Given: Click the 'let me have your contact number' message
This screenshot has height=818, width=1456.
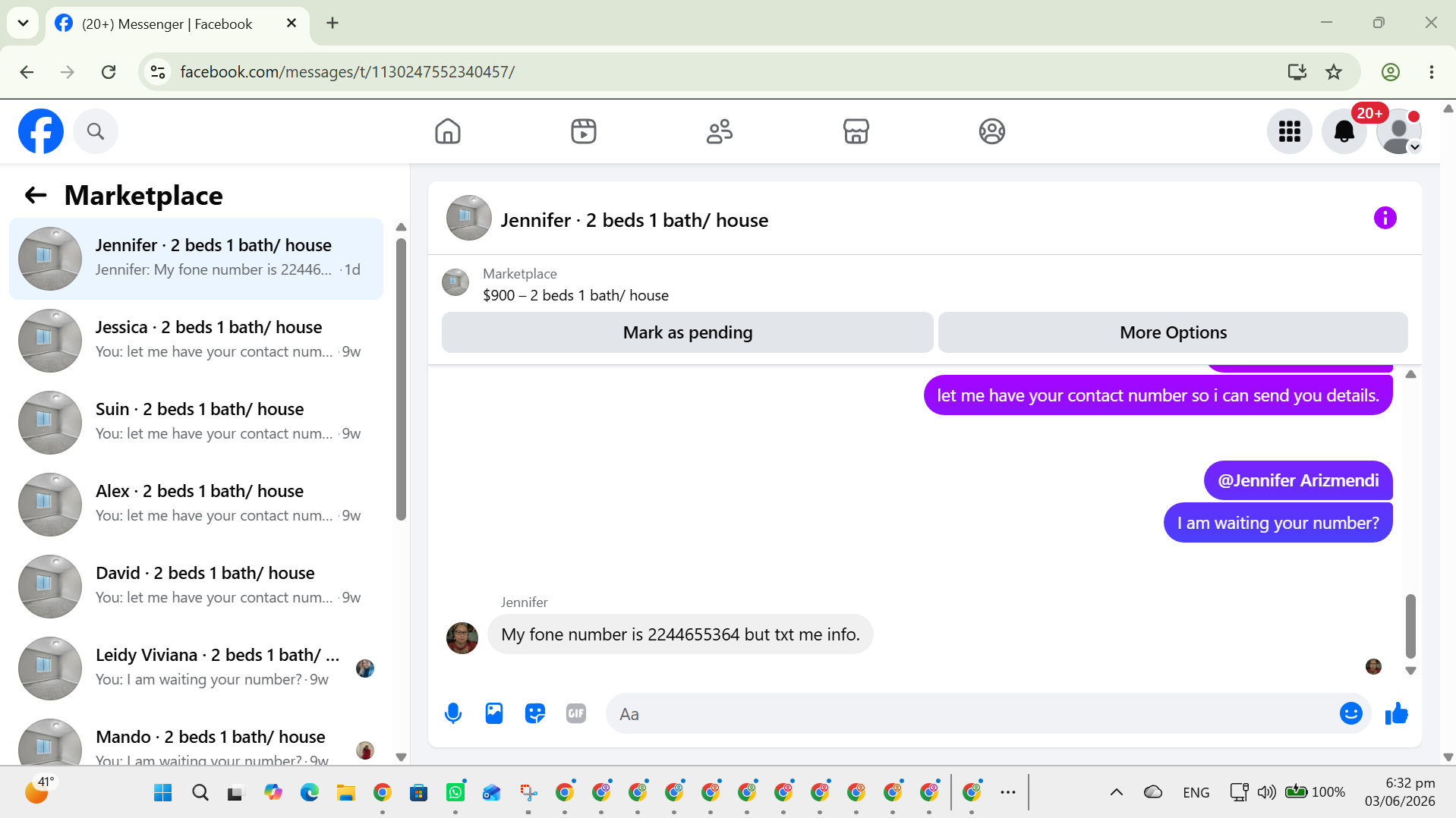Looking at the screenshot, I should tap(1158, 395).
